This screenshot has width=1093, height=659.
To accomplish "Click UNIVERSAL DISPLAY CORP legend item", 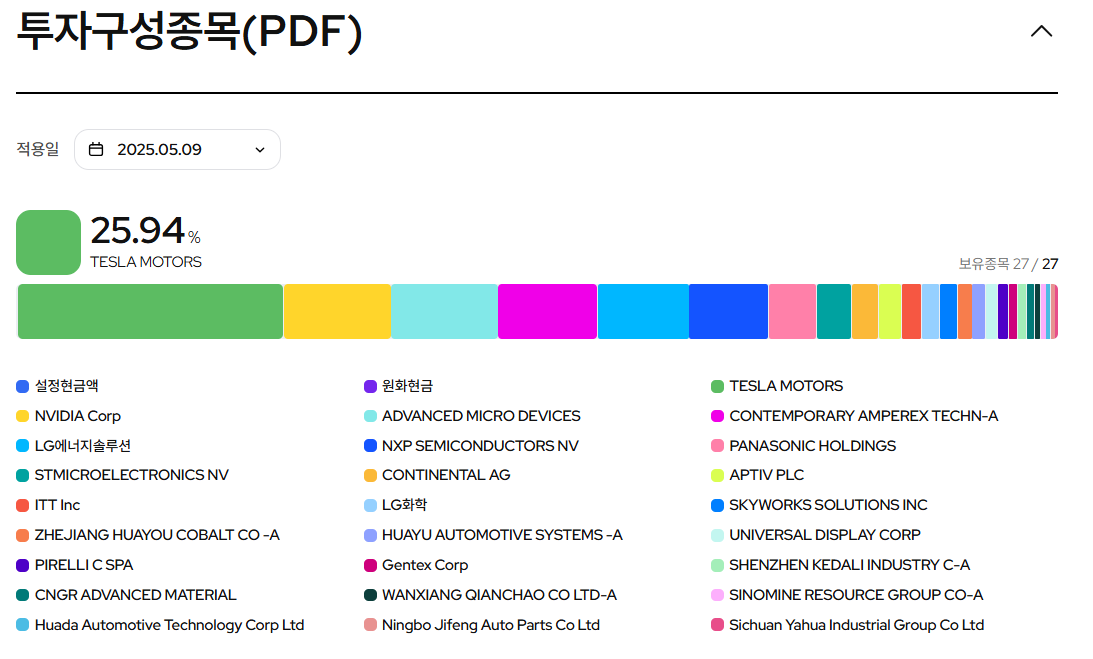I will pos(816,535).
